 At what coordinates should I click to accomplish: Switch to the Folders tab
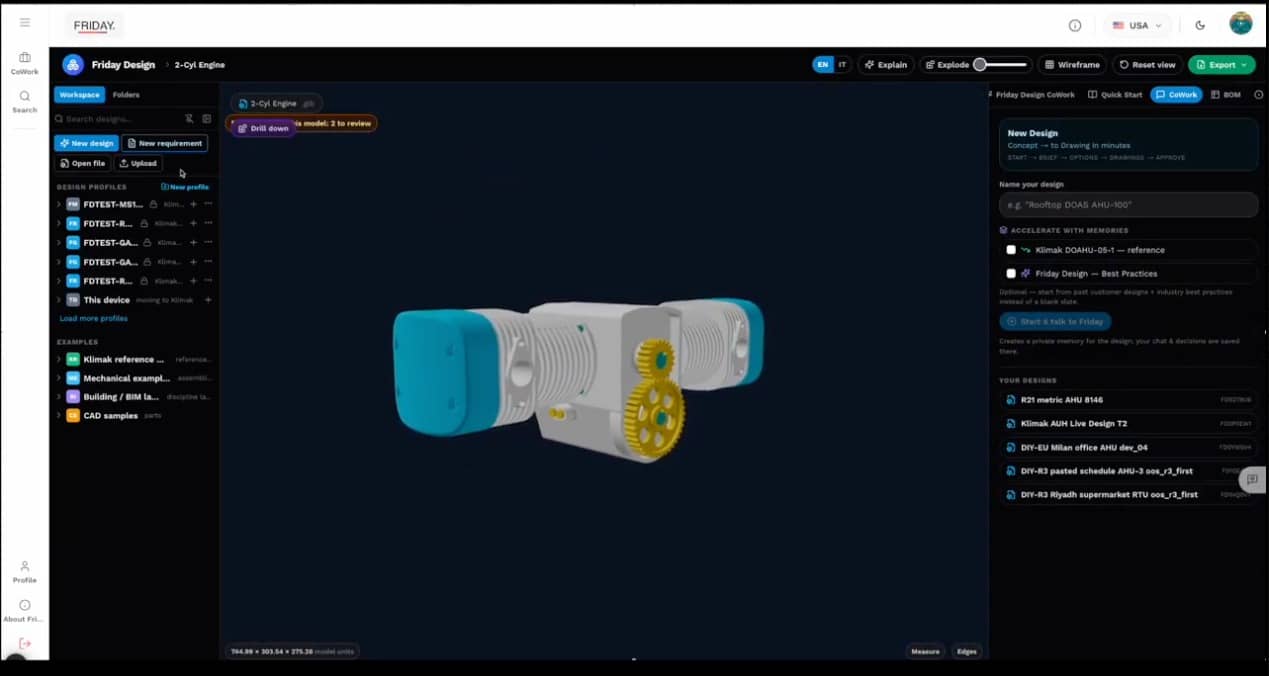point(126,95)
